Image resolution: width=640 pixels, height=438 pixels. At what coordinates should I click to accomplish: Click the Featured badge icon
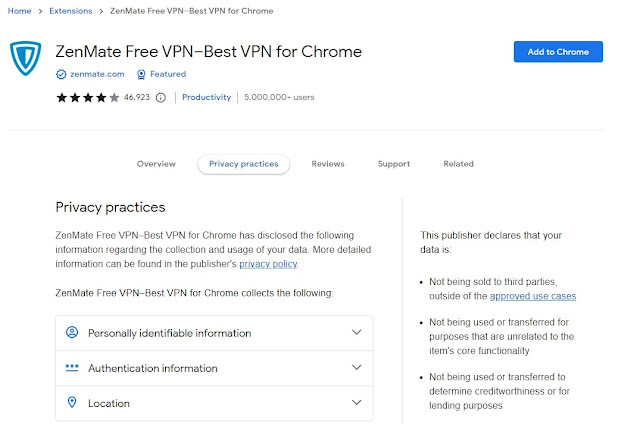[142, 75]
